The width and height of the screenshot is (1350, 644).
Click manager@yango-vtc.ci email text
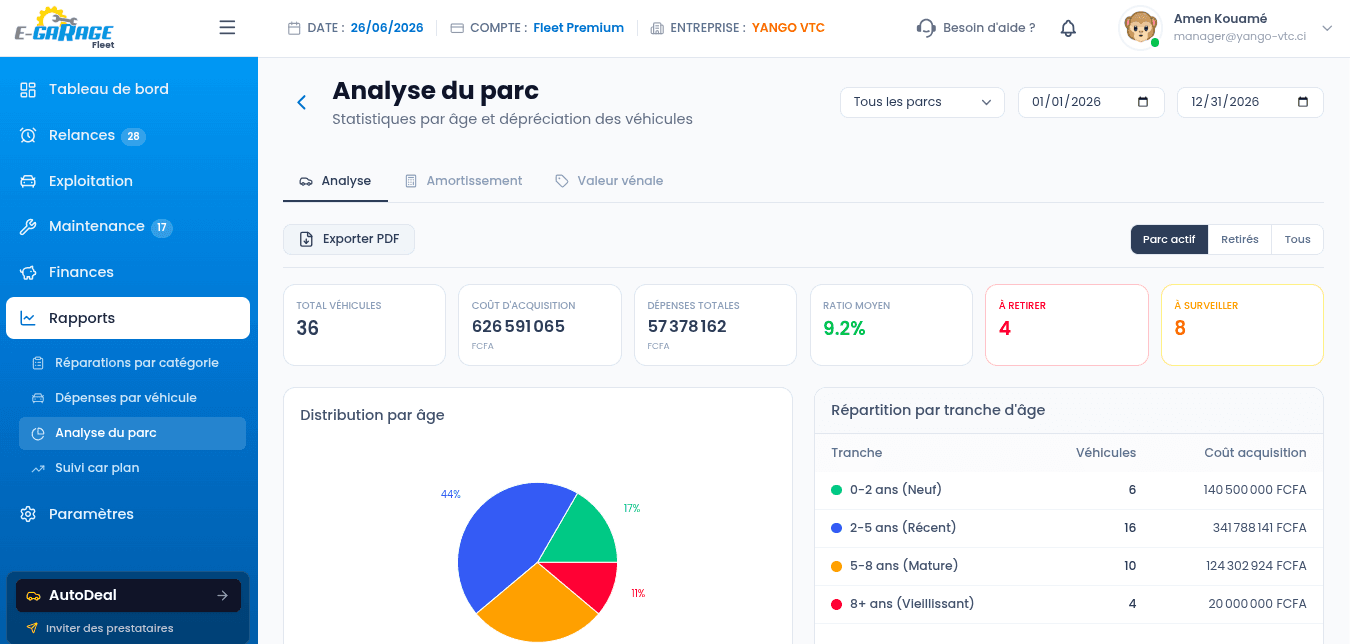coord(1240,36)
